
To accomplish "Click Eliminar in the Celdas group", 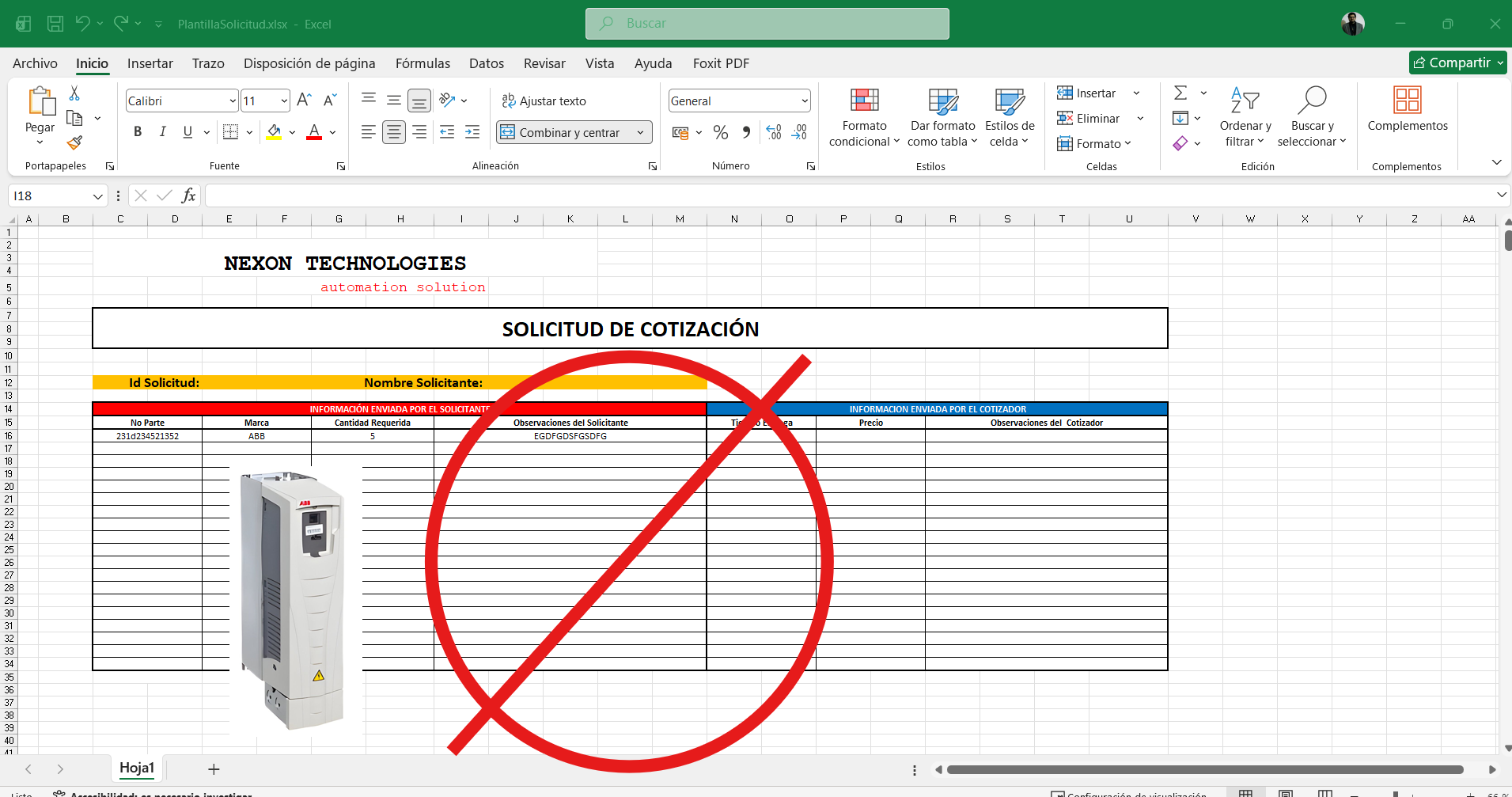I will click(1089, 118).
